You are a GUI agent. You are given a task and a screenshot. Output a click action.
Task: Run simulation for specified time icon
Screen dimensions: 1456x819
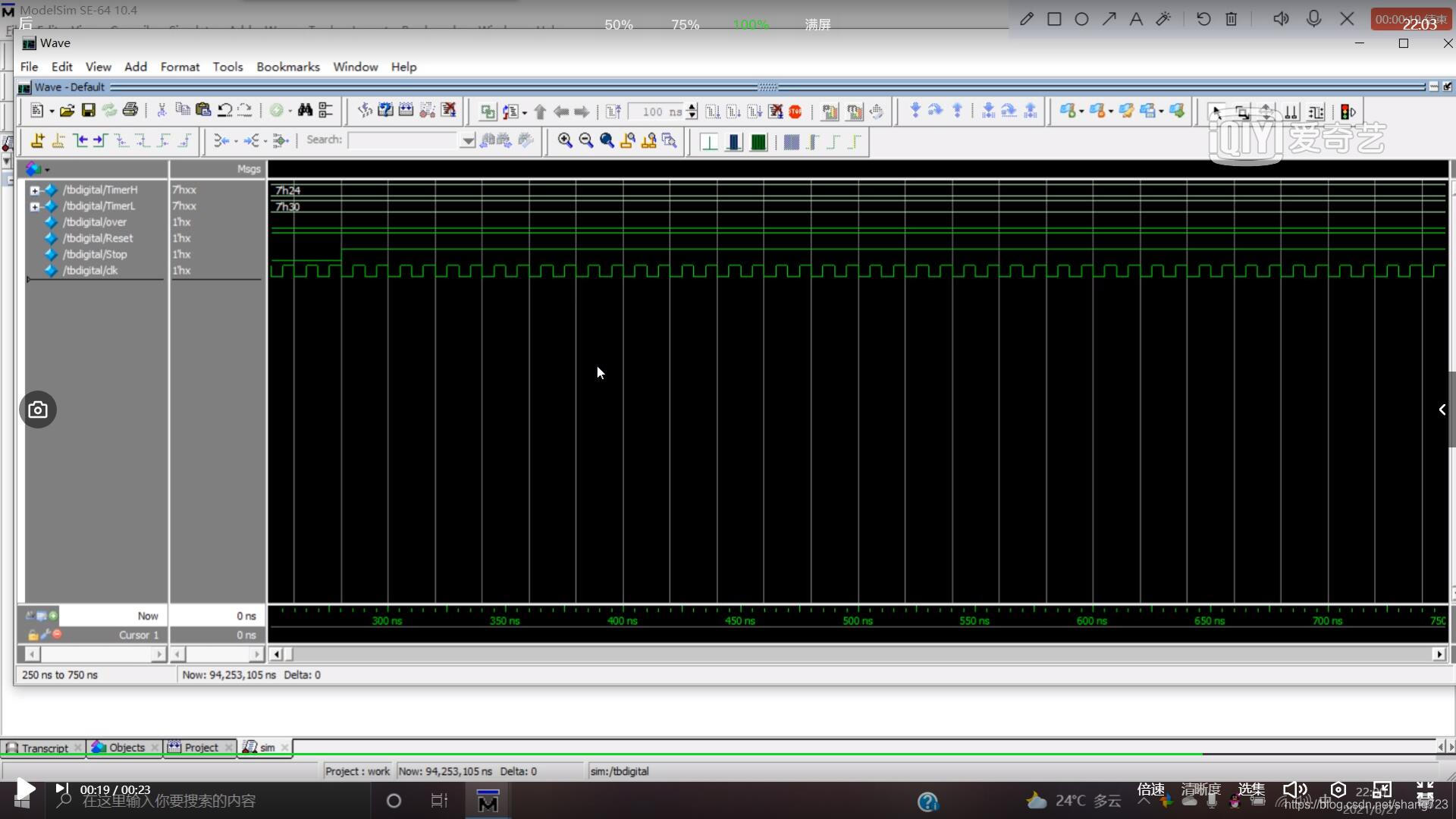[713, 112]
